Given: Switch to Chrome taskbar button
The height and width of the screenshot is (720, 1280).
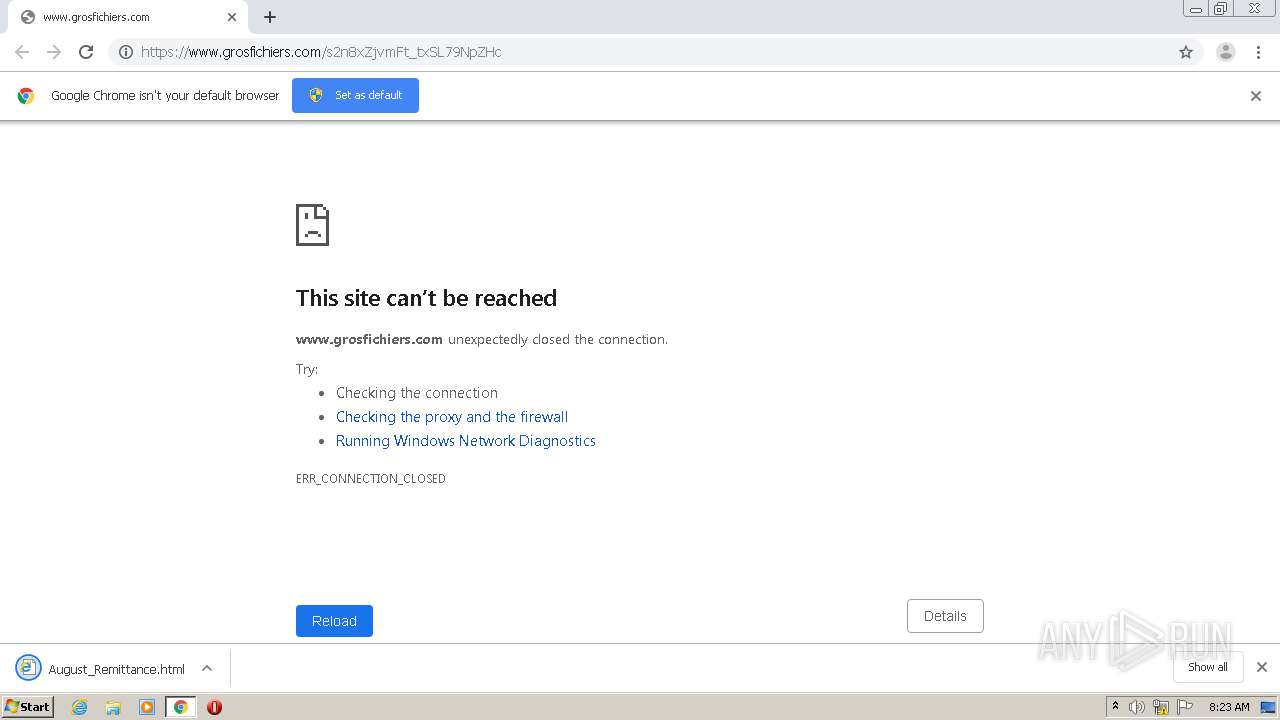Looking at the screenshot, I should [180, 707].
